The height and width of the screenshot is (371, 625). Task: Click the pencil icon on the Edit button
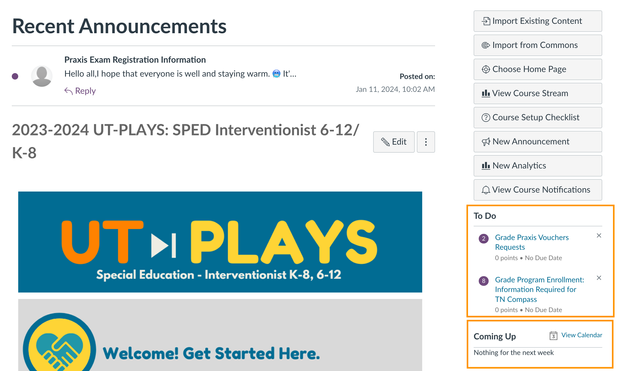pos(385,142)
